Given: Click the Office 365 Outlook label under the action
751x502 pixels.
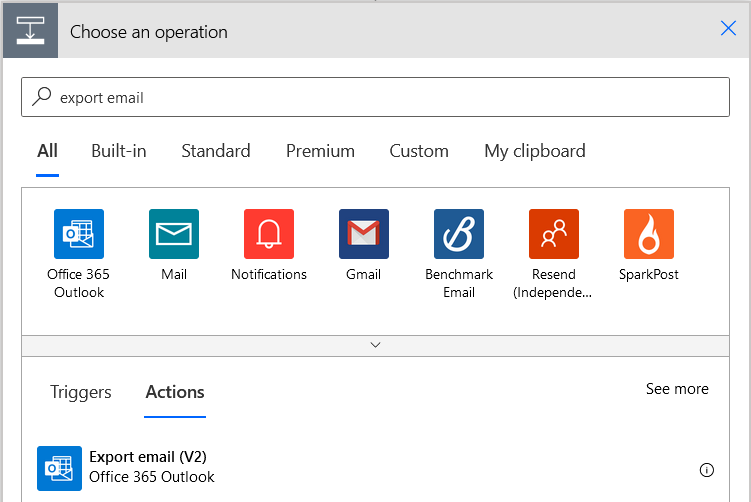Looking at the screenshot, I should (x=152, y=477).
